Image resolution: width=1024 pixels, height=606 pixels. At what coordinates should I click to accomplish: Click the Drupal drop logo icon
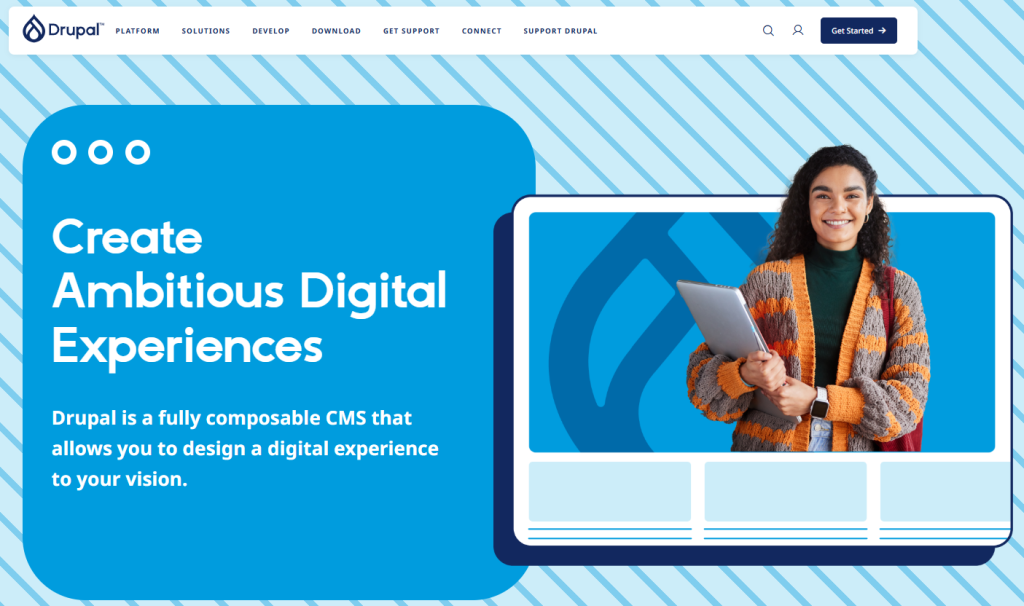pyautogui.click(x=34, y=29)
